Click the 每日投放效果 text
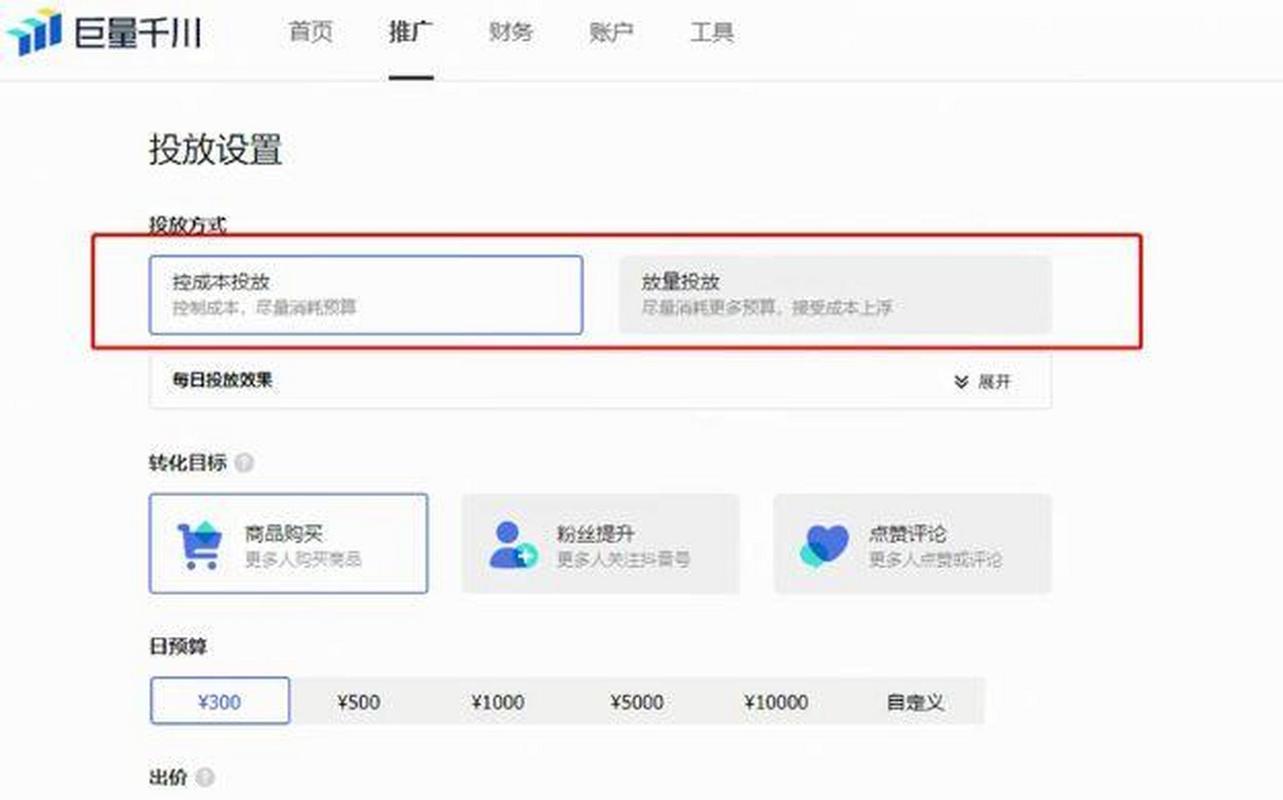Screen dimensions: 1283x800 (x=222, y=381)
